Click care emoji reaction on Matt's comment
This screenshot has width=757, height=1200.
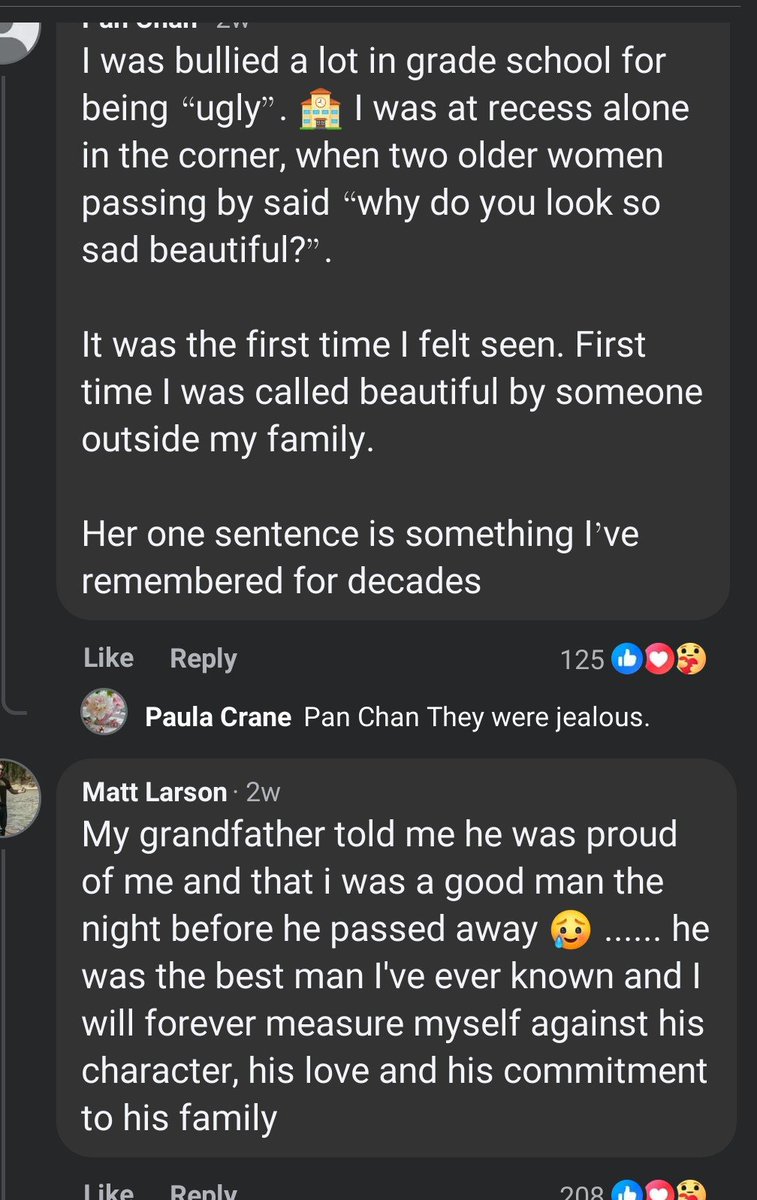(x=690, y=1191)
